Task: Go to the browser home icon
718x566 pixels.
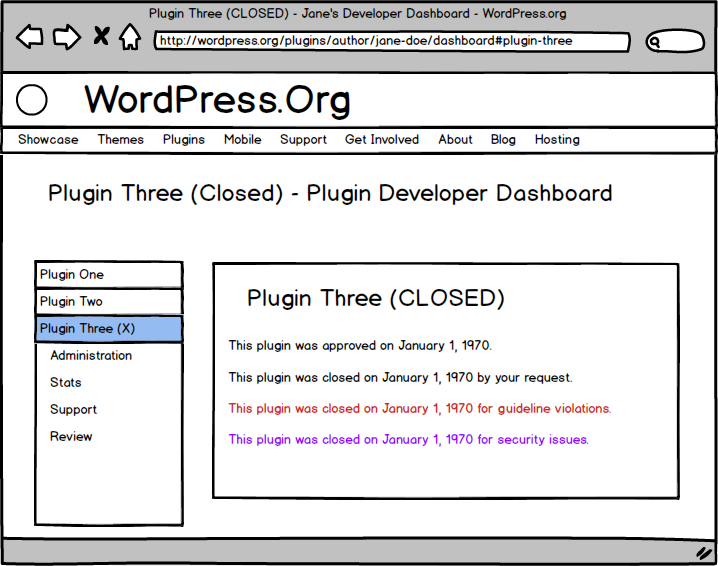Action: (x=129, y=38)
